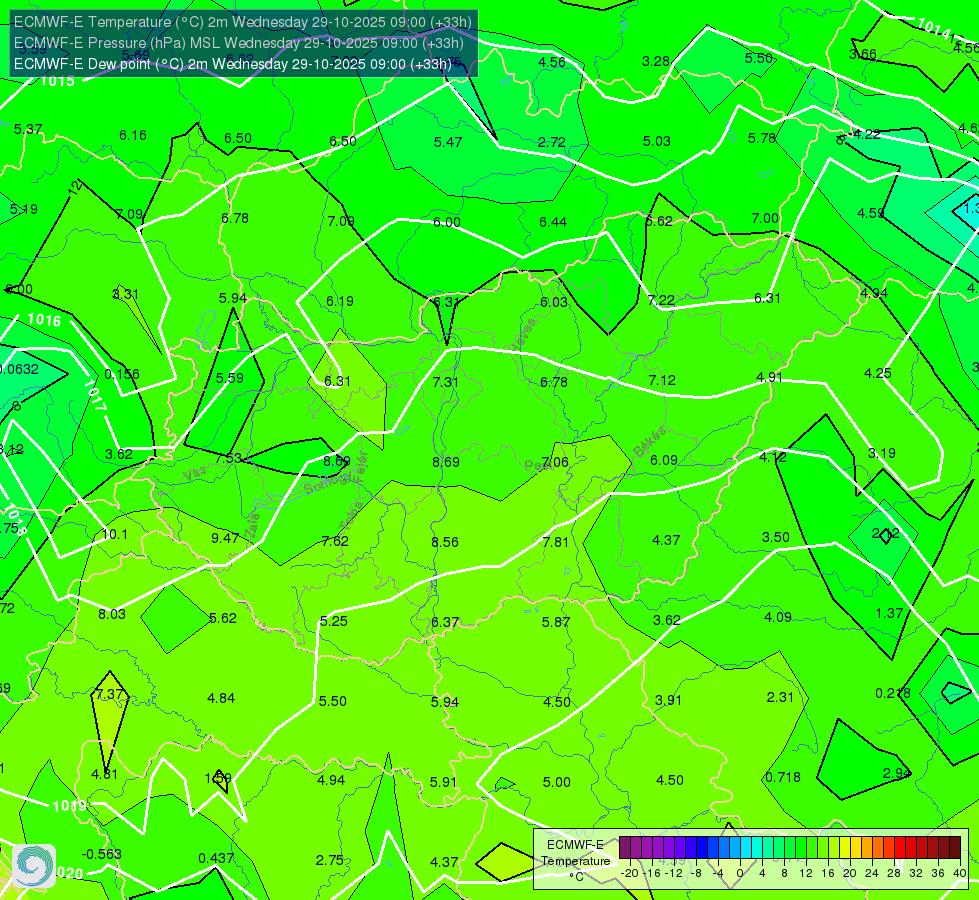Click the 7.00 value
This screenshot has height=900, width=979.
click(765, 218)
